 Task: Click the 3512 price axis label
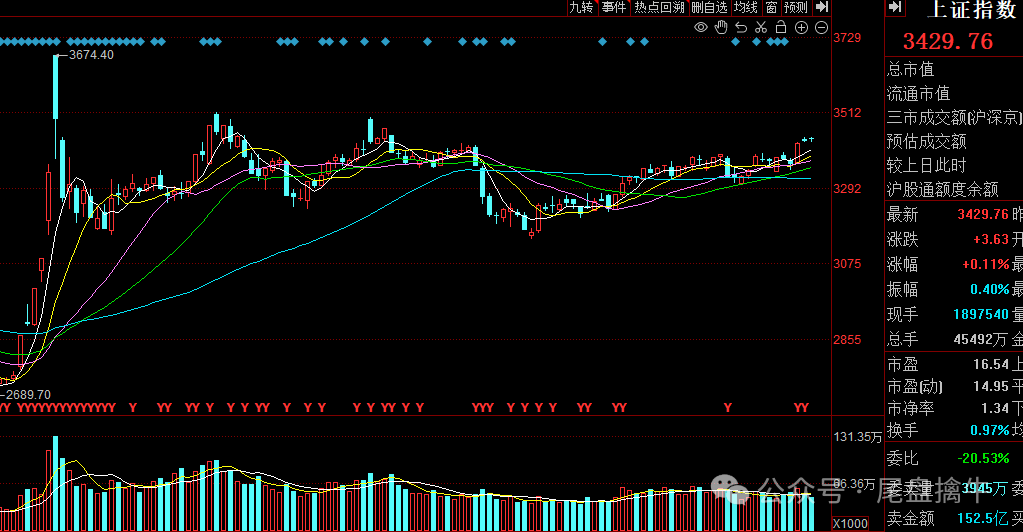coord(847,113)
